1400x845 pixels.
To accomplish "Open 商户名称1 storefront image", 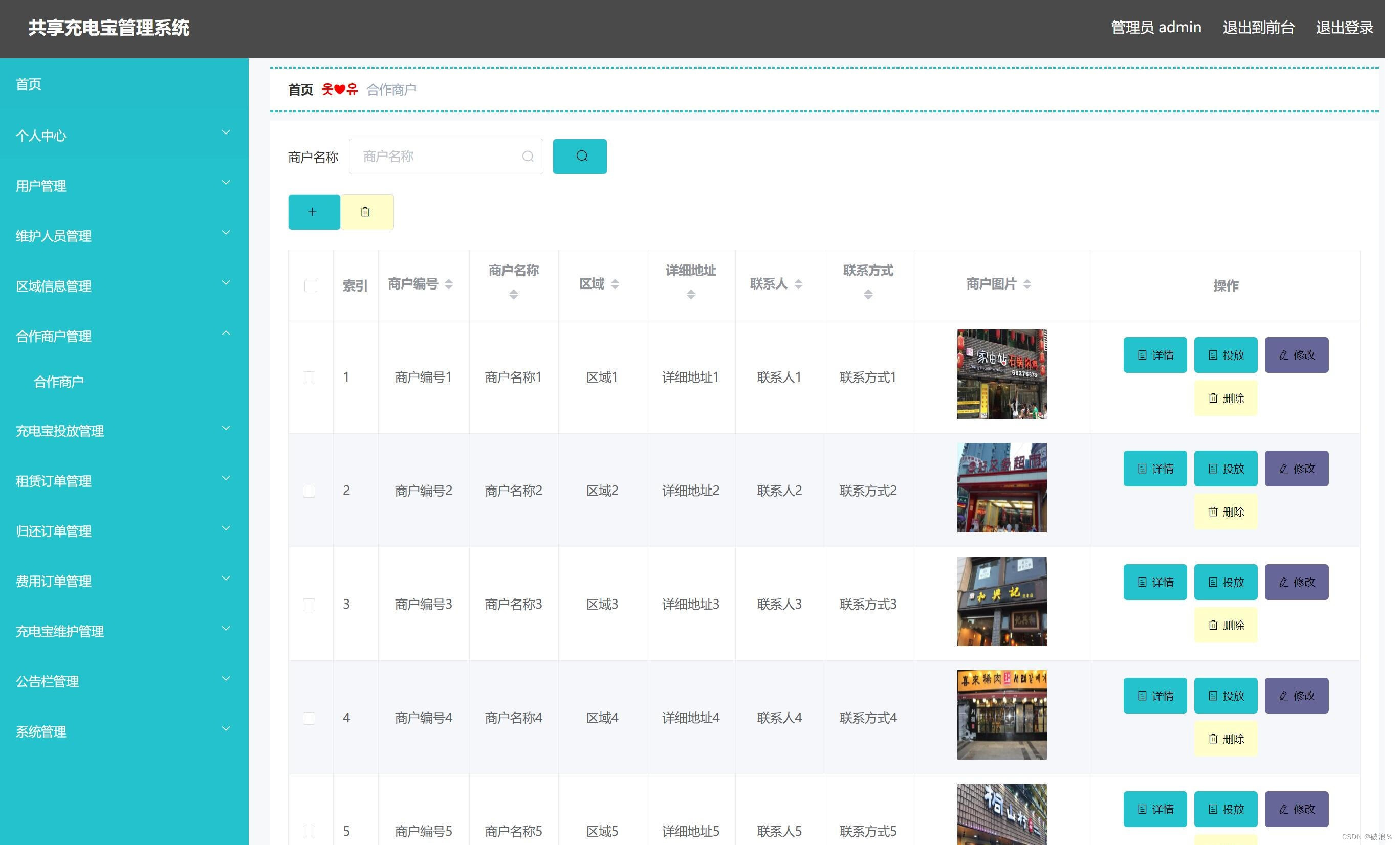I will tap(1002, 374).
